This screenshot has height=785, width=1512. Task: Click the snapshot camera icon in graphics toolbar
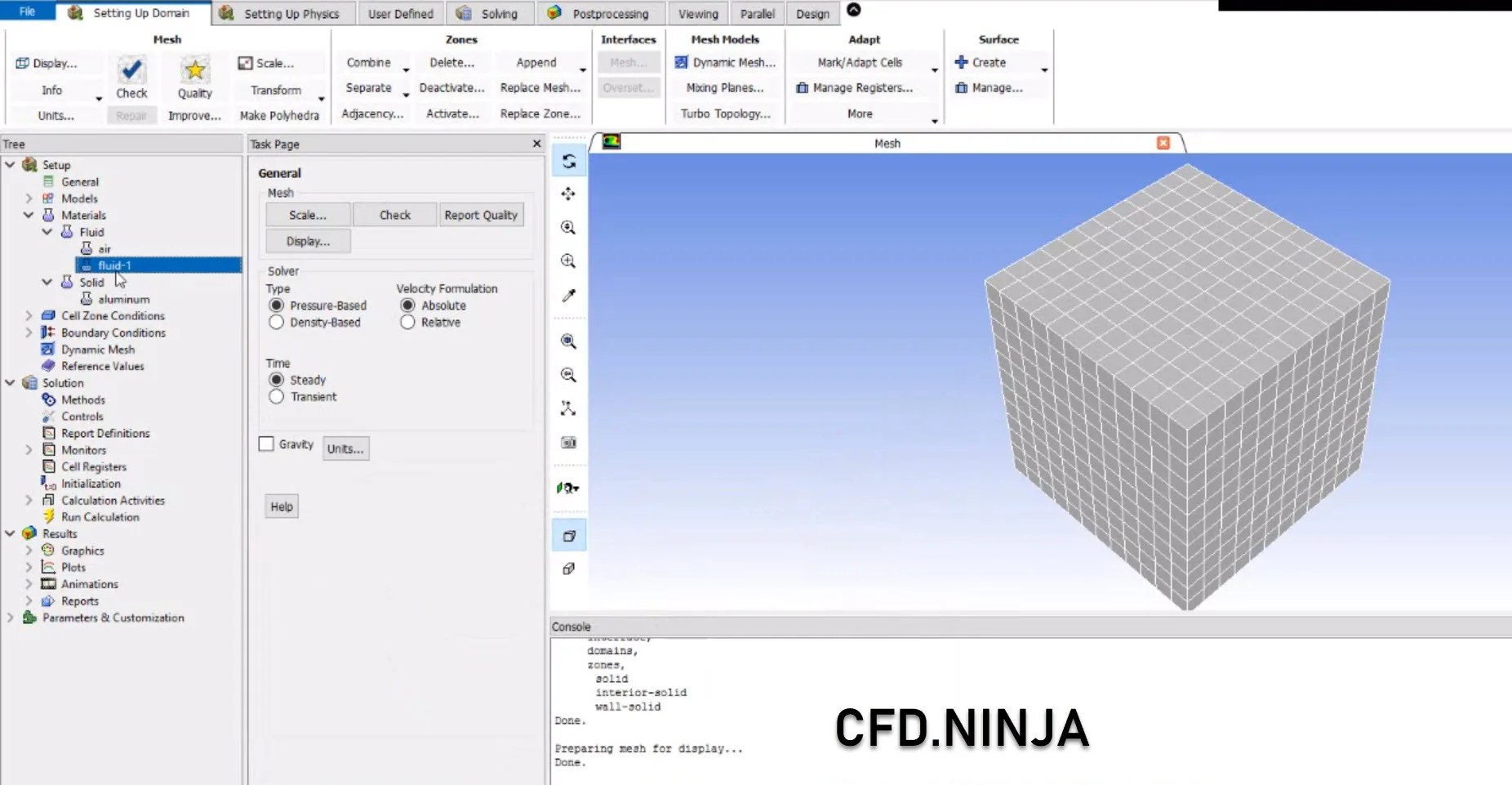[x=569, y=443]
